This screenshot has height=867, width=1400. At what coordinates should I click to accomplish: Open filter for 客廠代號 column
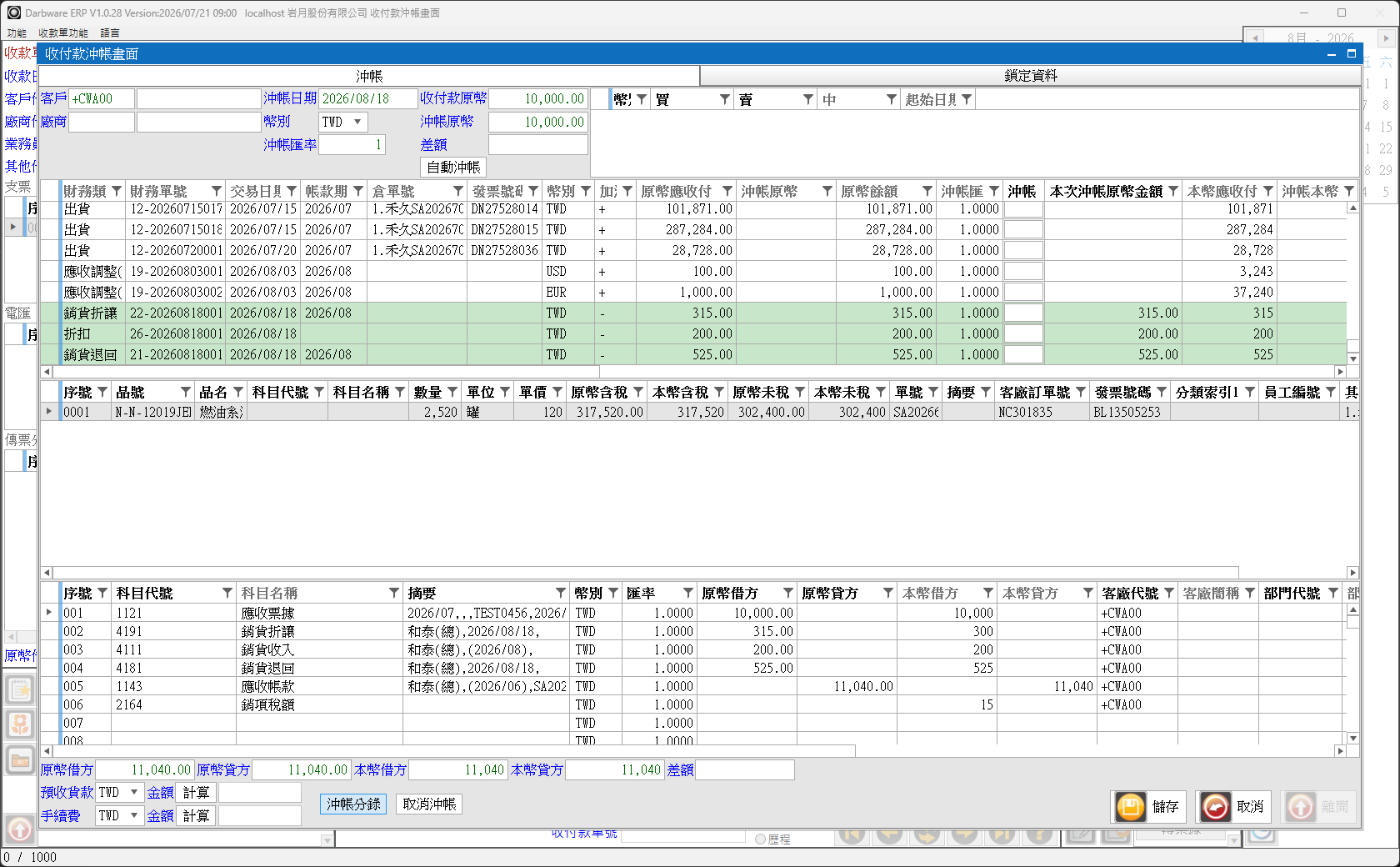[1169, 593]
